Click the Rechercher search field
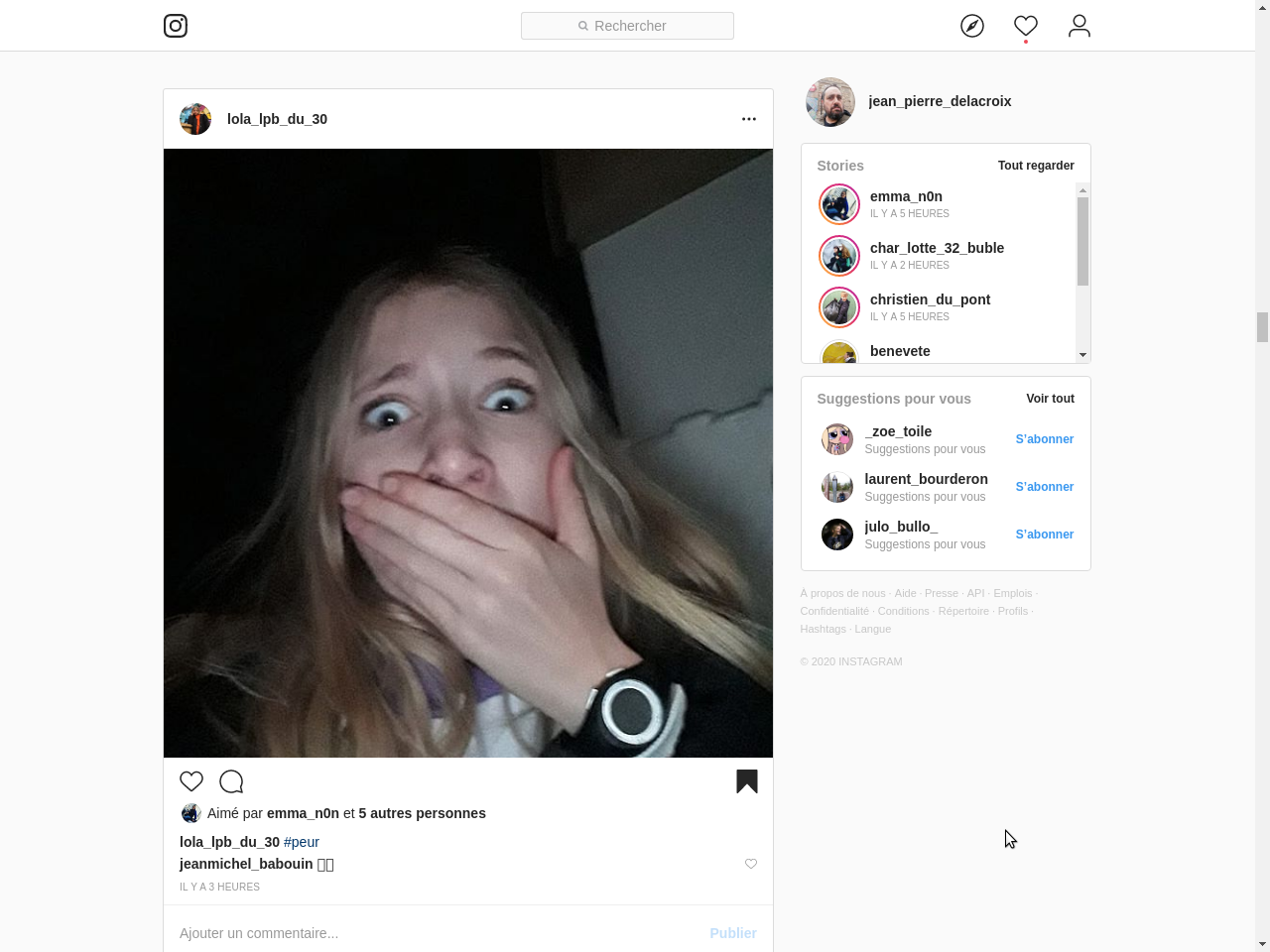This screenshot has width=1270, height=952. pyautogui.click(x=627, y=26)
